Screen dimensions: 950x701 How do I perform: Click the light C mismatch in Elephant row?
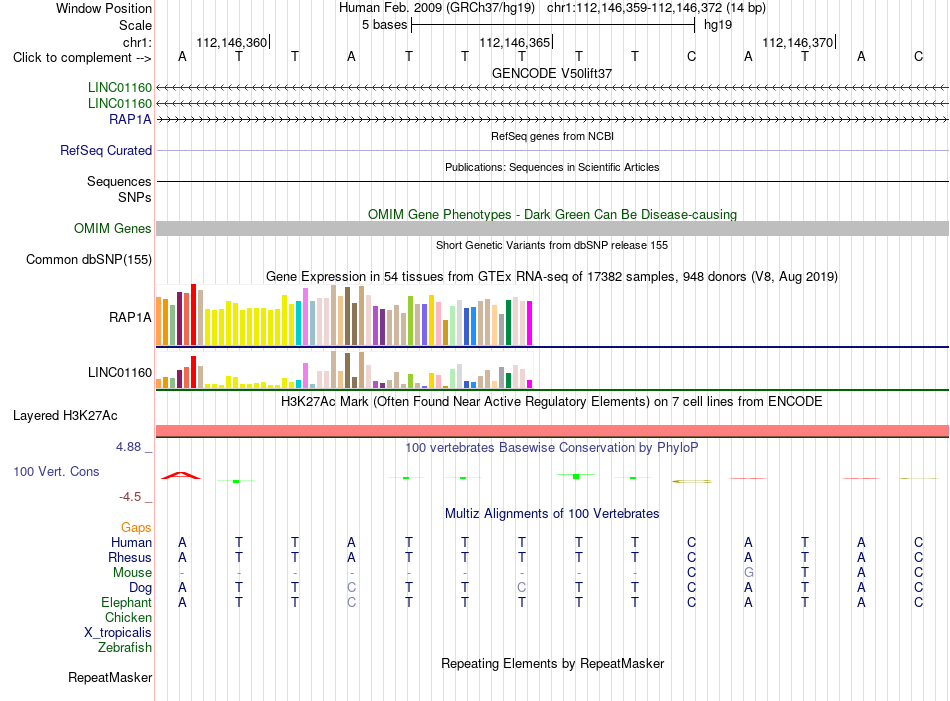(351, 602)
